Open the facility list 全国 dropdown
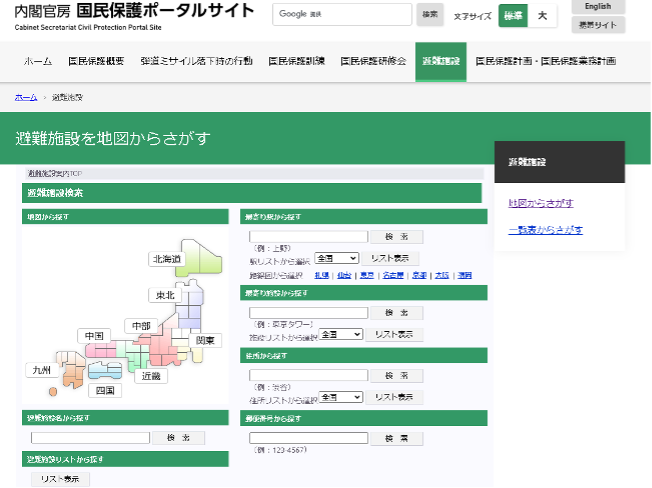 coord(341,334)
